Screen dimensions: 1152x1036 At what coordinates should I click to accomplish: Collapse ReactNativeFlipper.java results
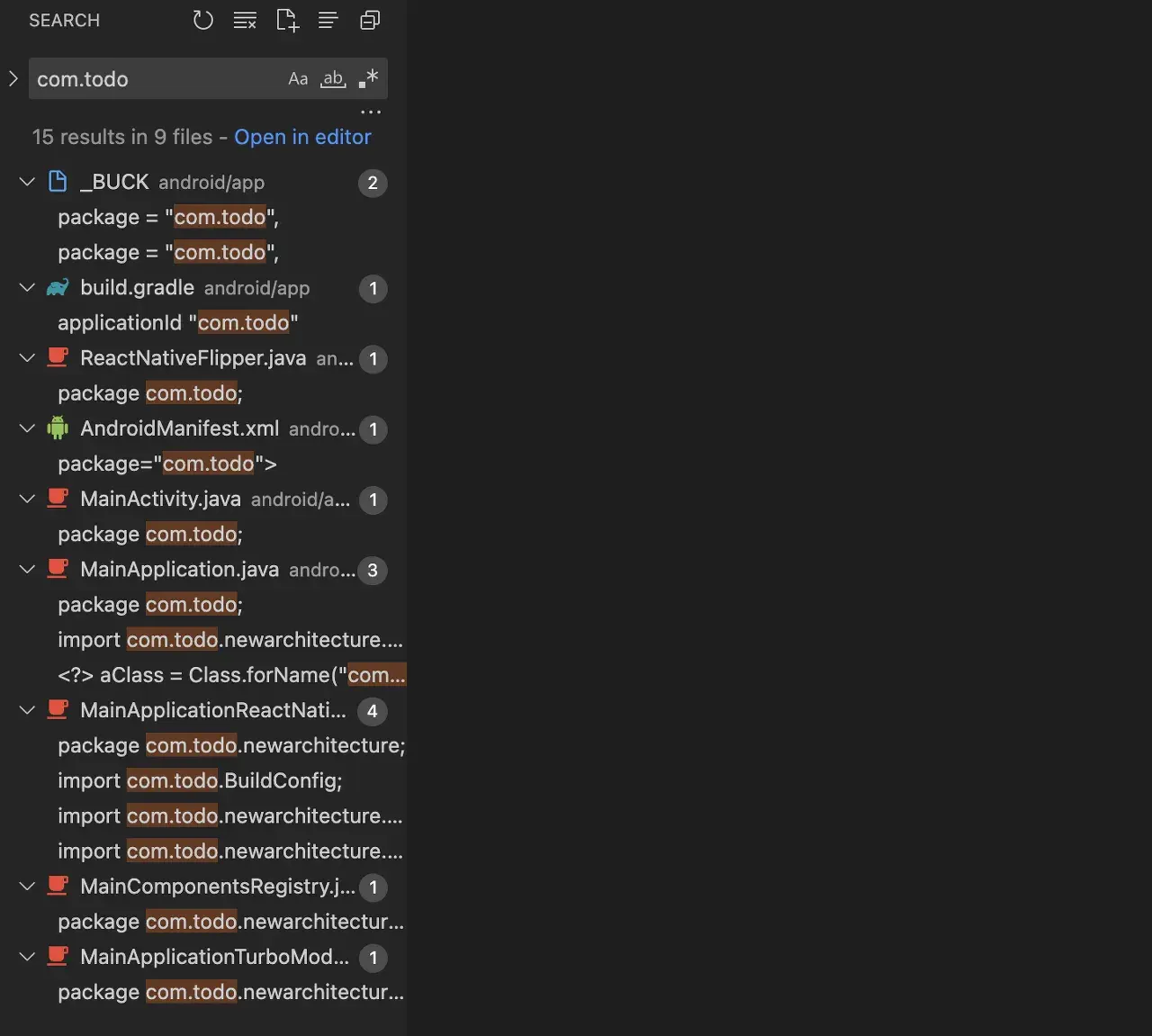pyautogui.click(x=27, y=358)
